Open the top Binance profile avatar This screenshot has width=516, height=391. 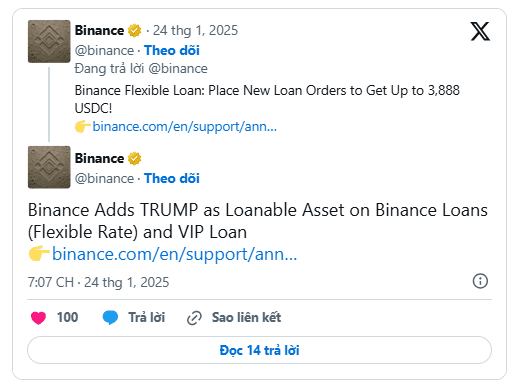pyautogui.click(x=49, y=41)
